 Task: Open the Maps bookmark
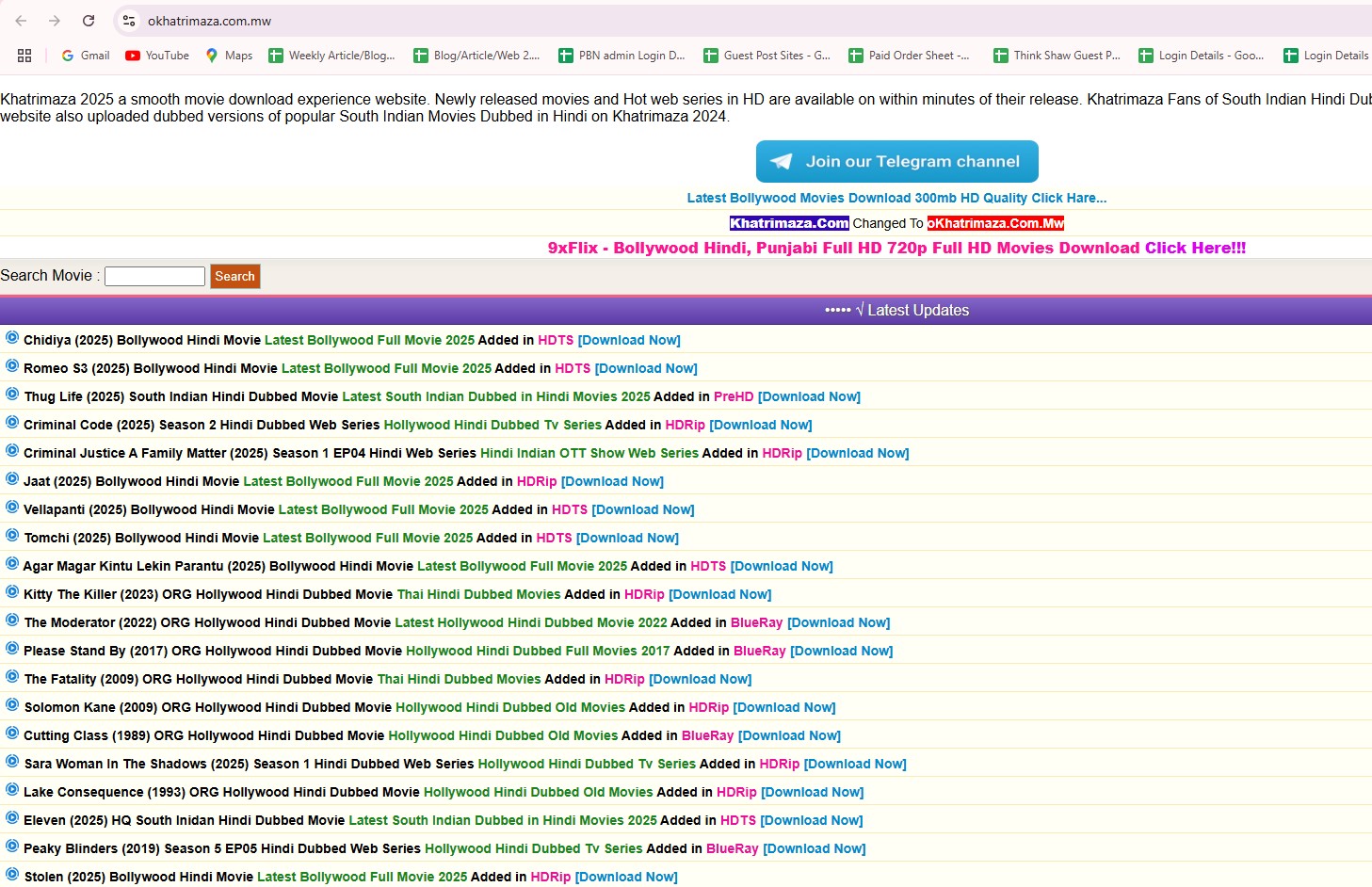[x=229, y=56]
